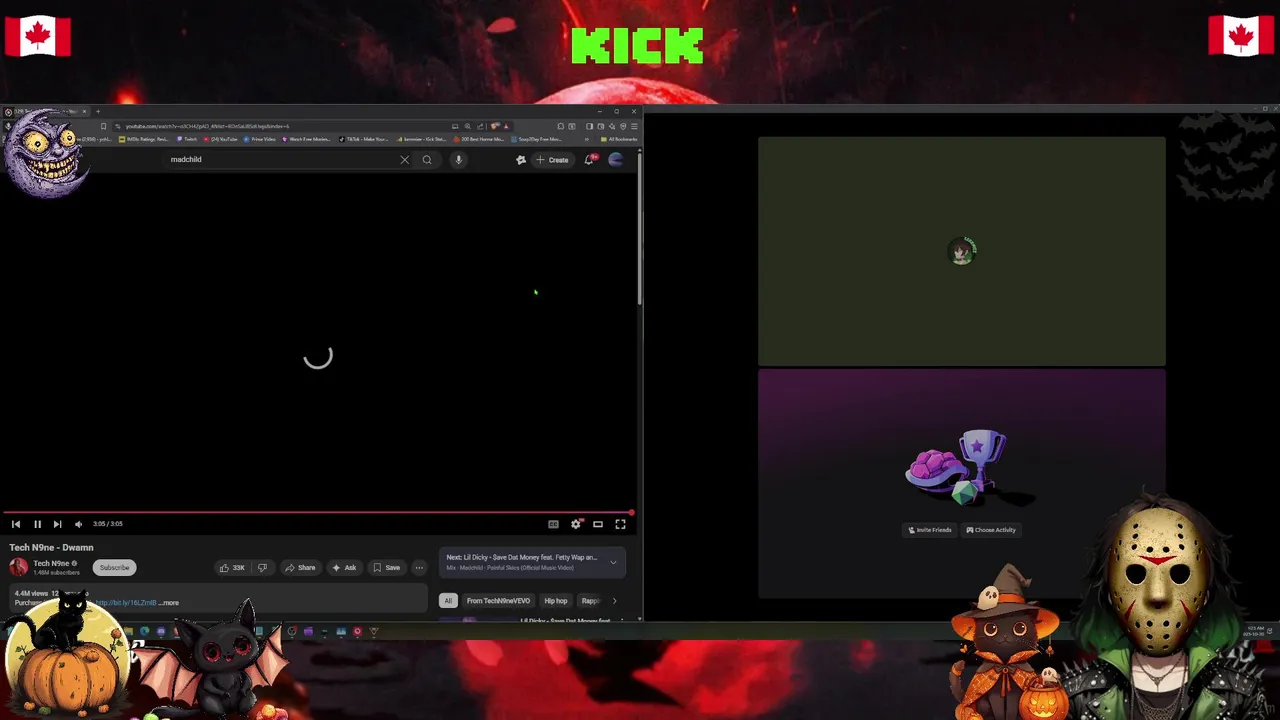Open the Ask AI button

coord(344,568)
